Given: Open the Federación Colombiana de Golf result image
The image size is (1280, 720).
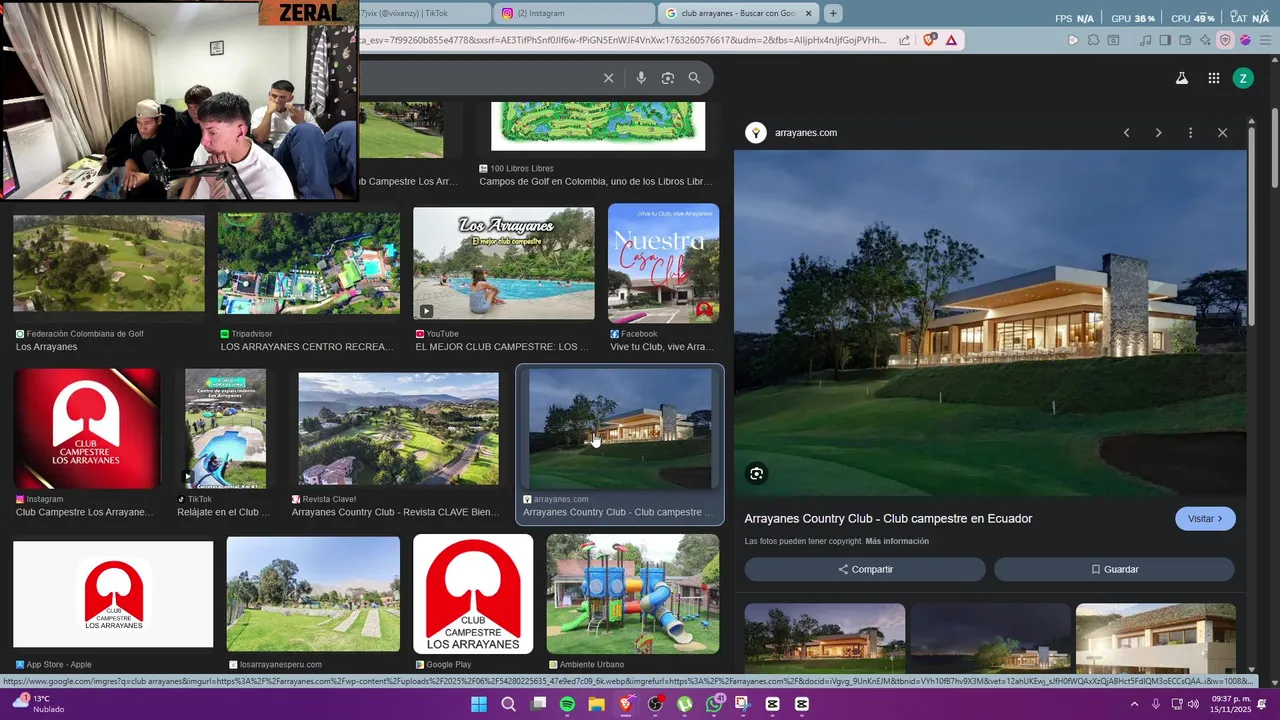Looking at the screenshot, I should click(x=109, y=263).
